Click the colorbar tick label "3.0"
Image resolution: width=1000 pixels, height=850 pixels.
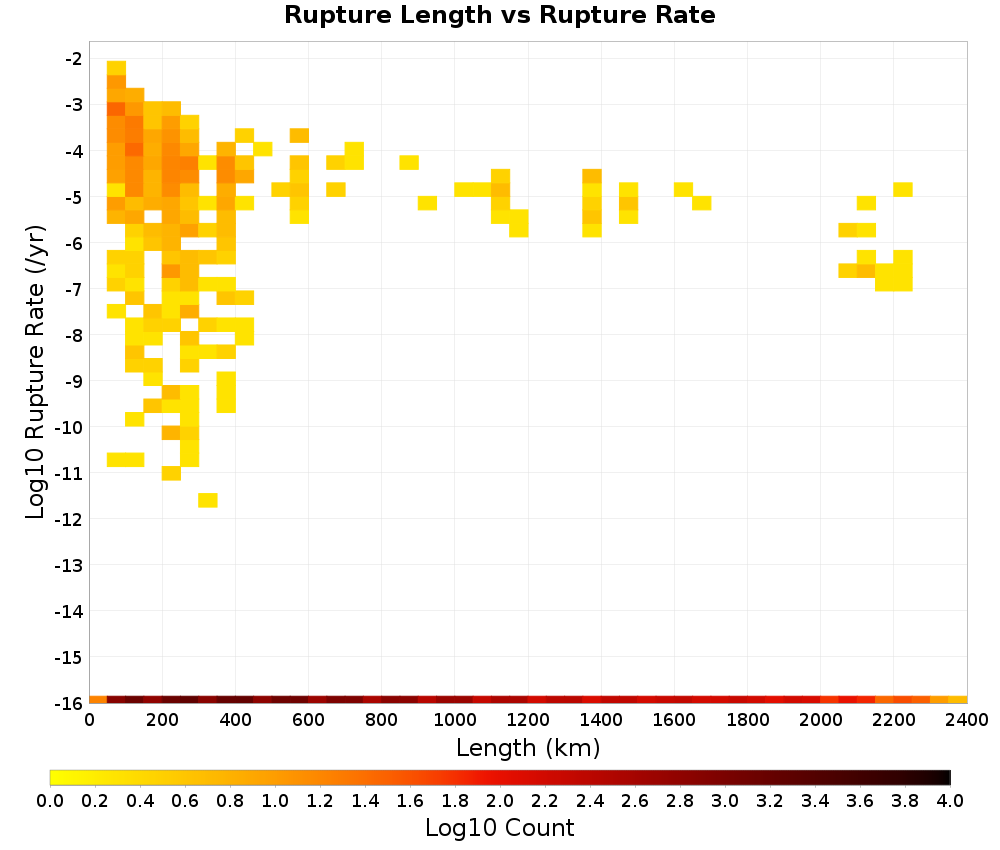(725, 800)
